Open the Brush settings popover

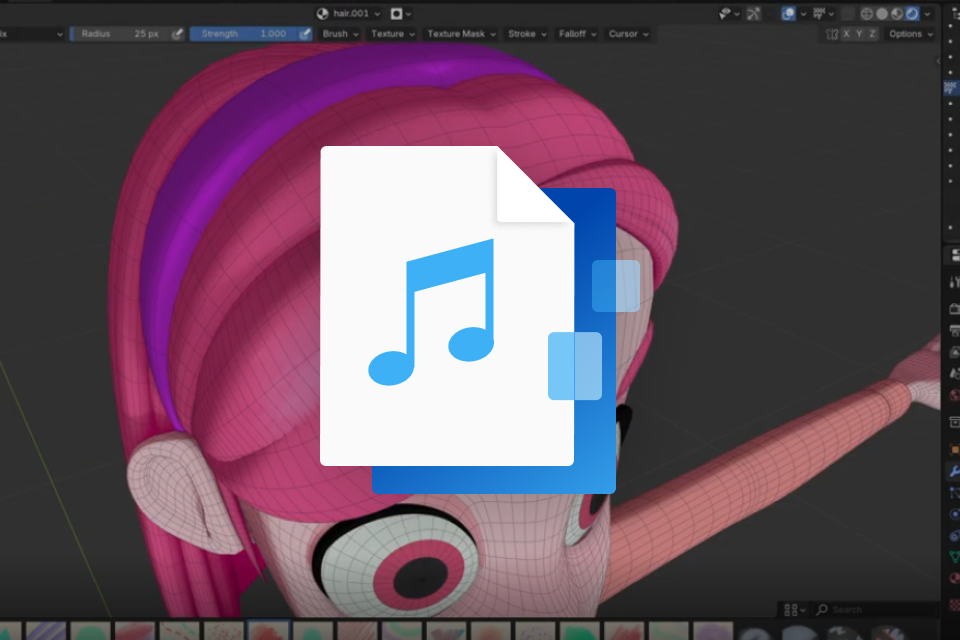(x=340, y=34)
